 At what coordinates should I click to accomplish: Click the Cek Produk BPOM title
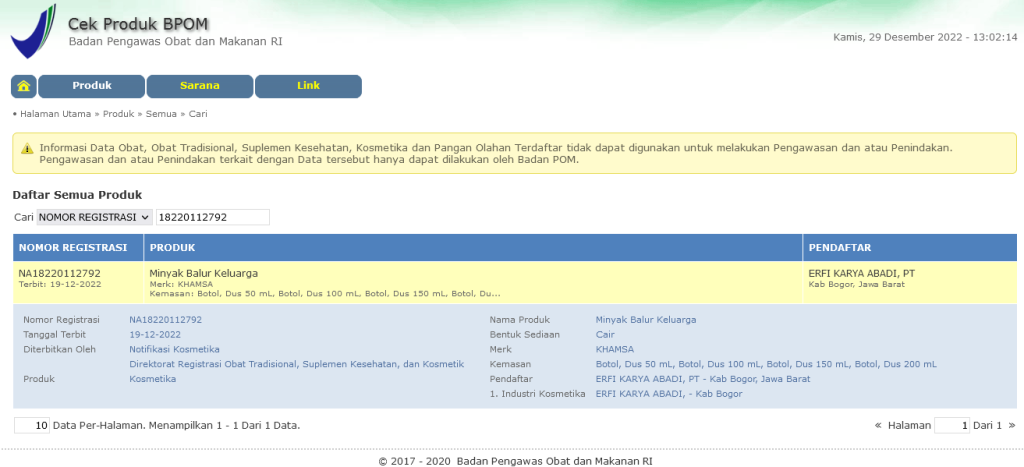point(138,25)
